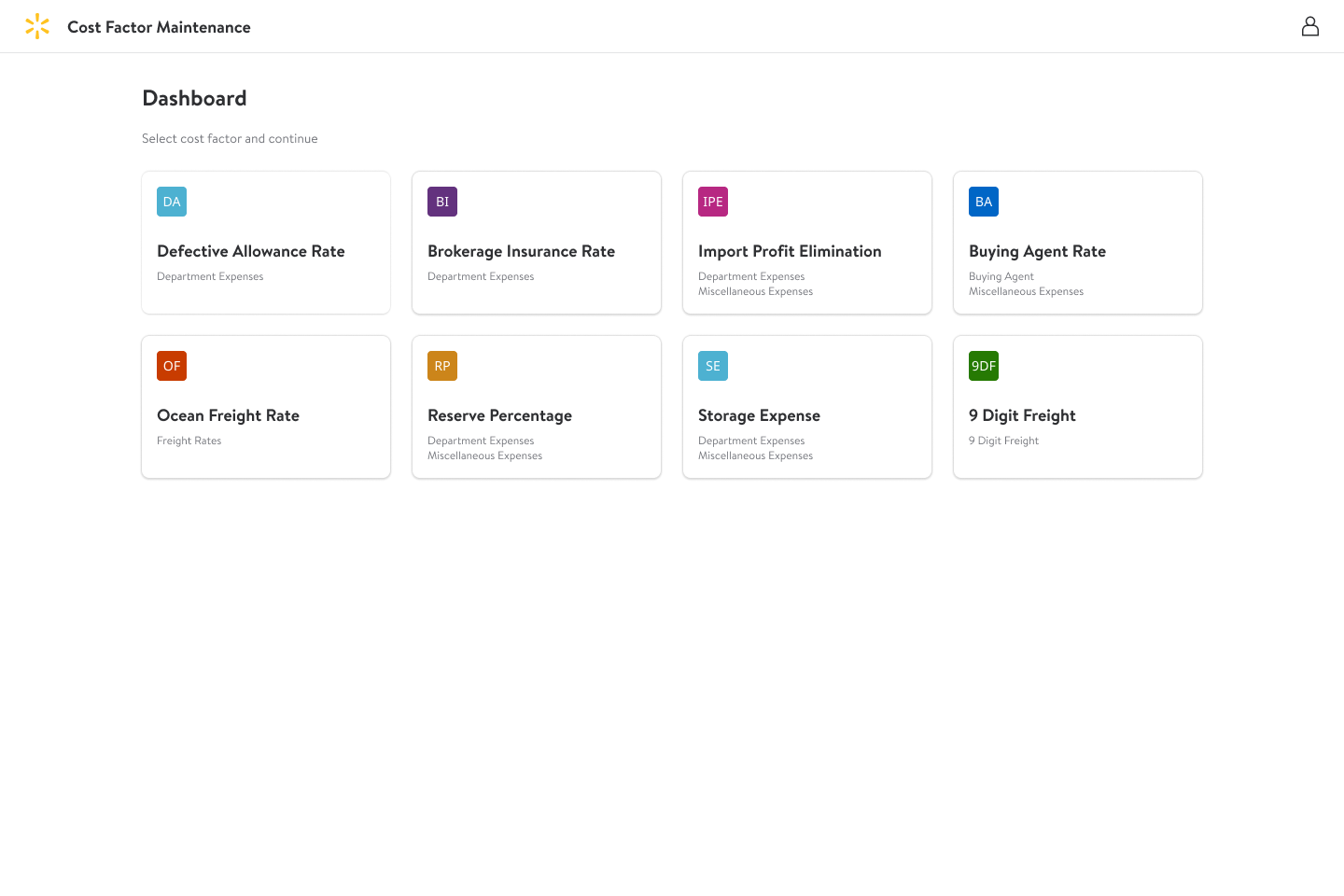Click 'Department Expenses' under Import Profit Elimination
Image resolution: width=1344 pixels, height=896 pixels.
coord(751,276)
